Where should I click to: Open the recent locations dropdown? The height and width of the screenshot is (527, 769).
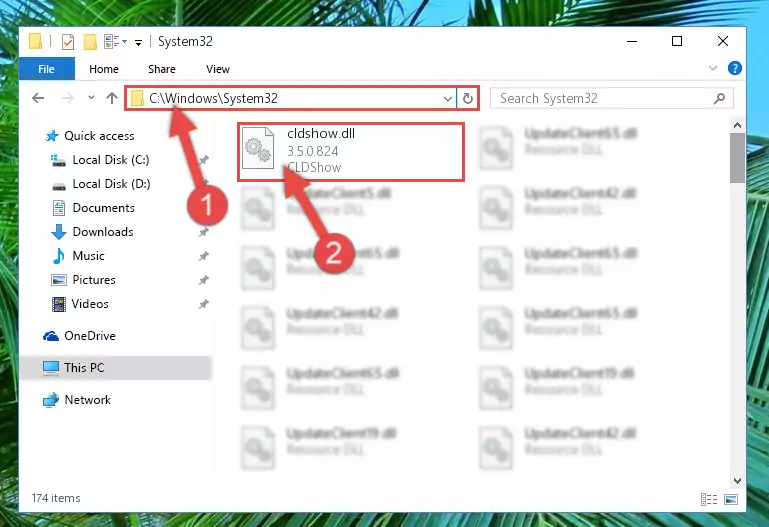[x=91, y=98]
